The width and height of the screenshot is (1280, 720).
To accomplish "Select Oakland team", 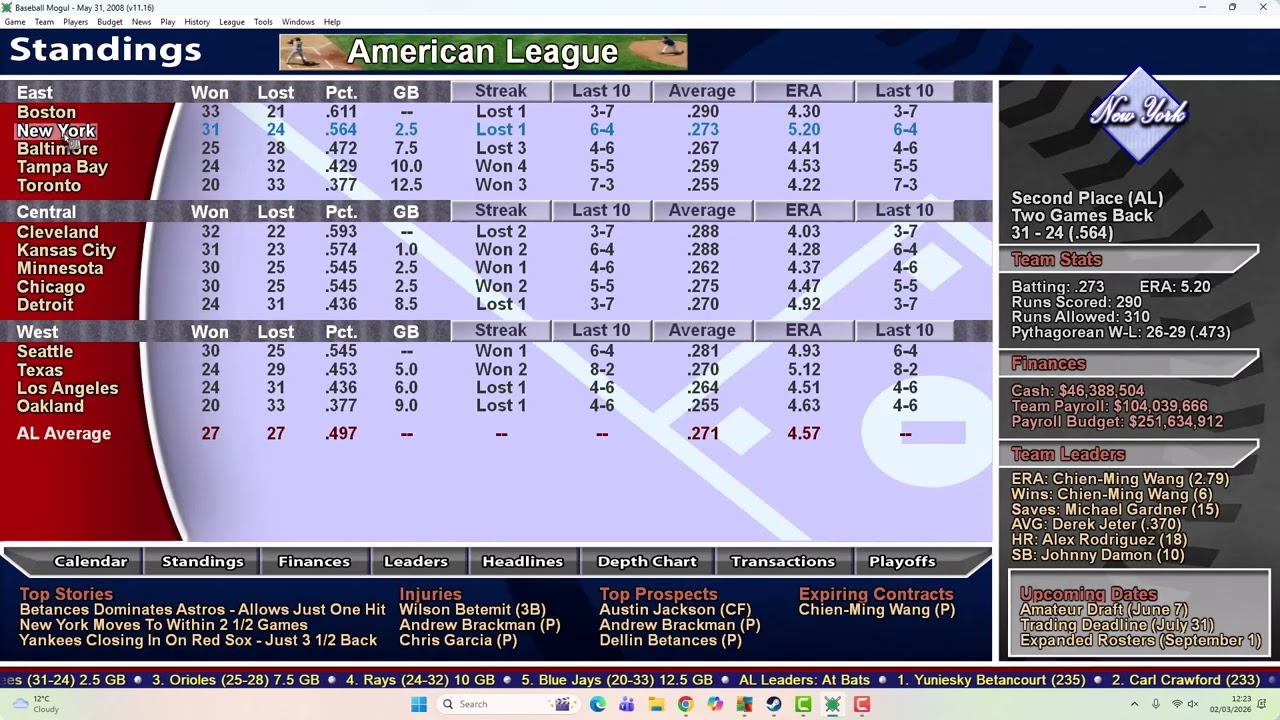I will (x=50, y=406).
